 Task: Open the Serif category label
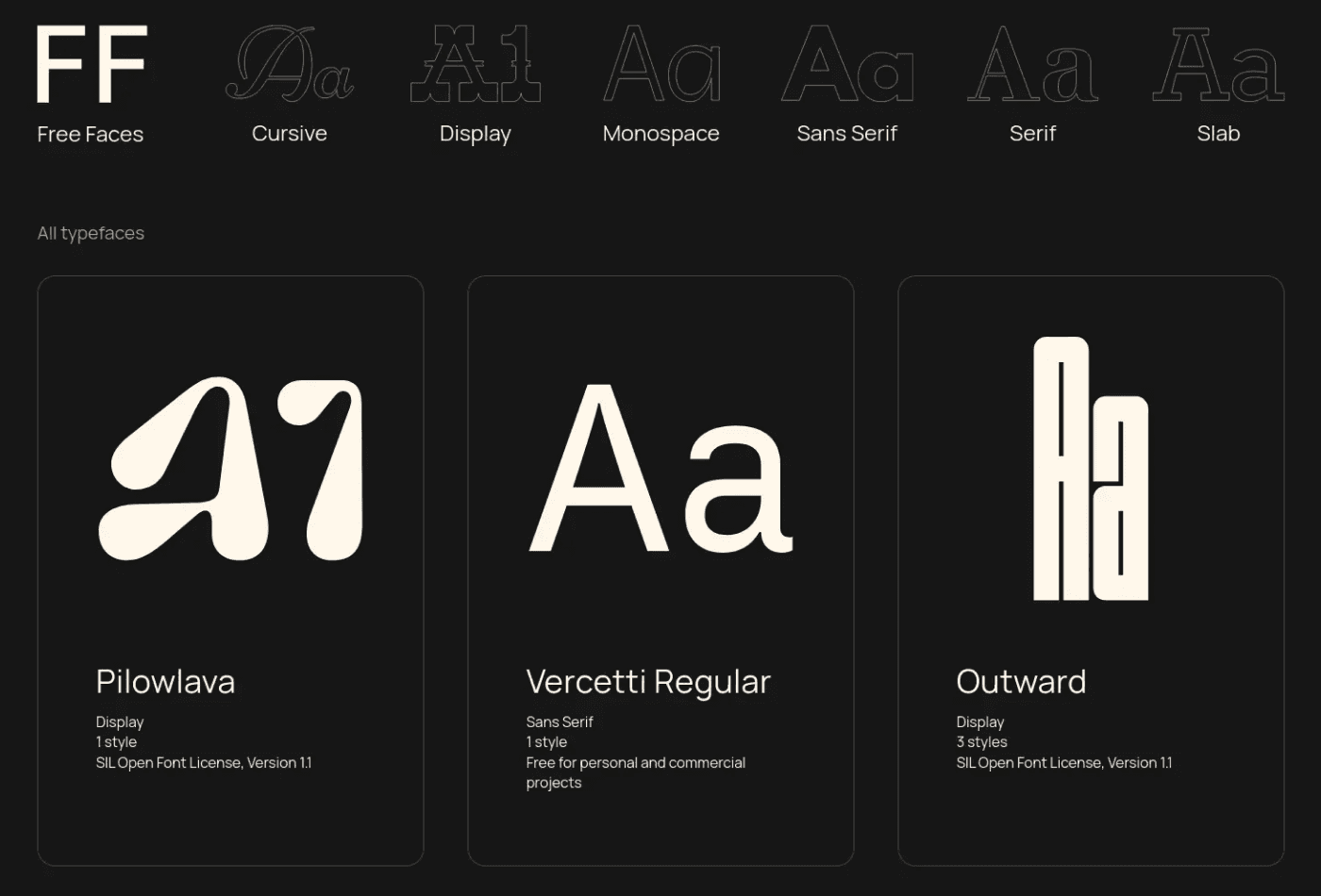pos(1033,133)
